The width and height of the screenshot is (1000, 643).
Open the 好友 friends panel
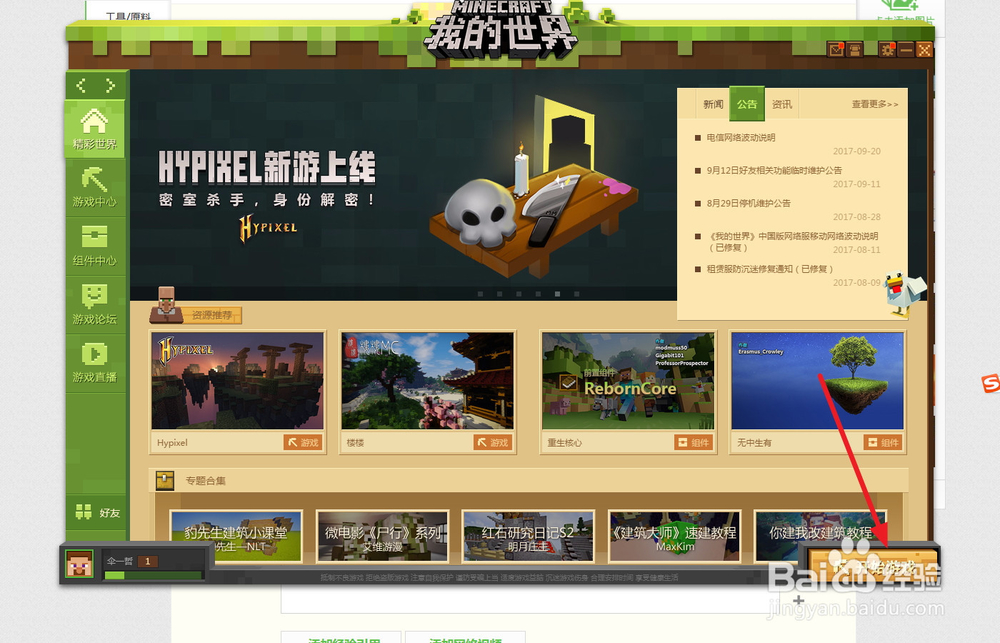point(97,512)
